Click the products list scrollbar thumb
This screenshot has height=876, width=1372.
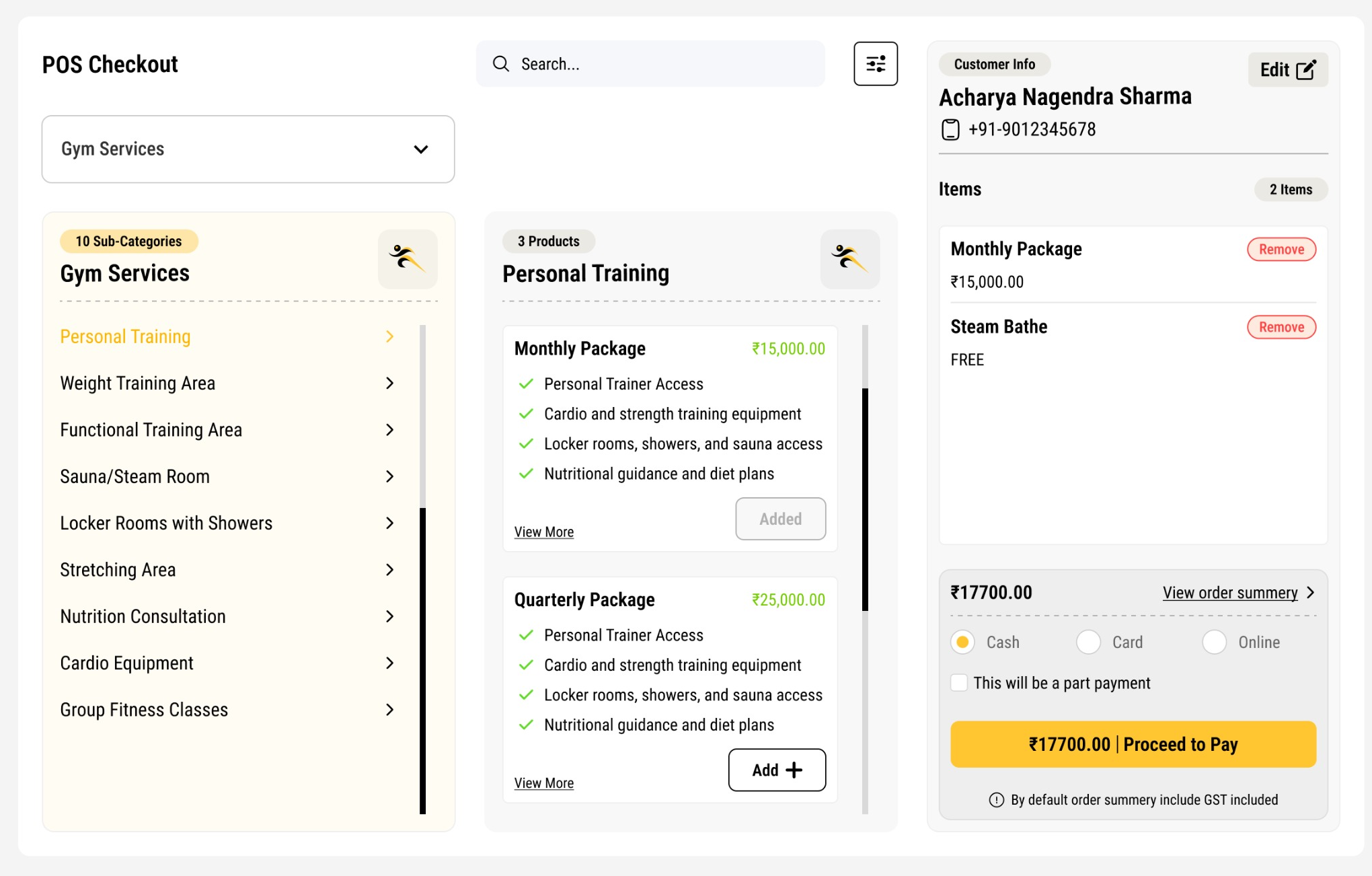[865, 499]
